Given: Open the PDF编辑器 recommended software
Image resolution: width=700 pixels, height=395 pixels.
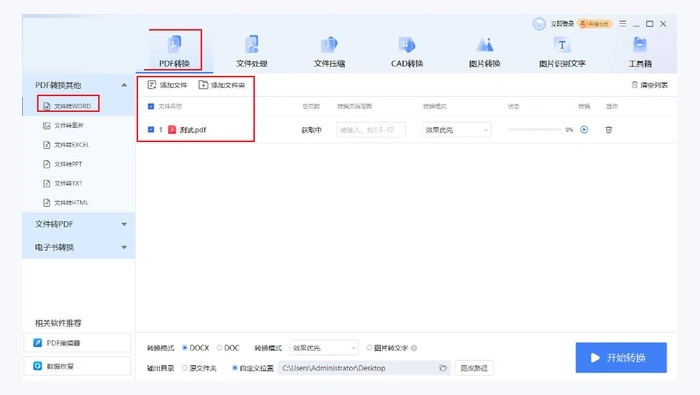Looking at the screenshot, I should (77, 343).
